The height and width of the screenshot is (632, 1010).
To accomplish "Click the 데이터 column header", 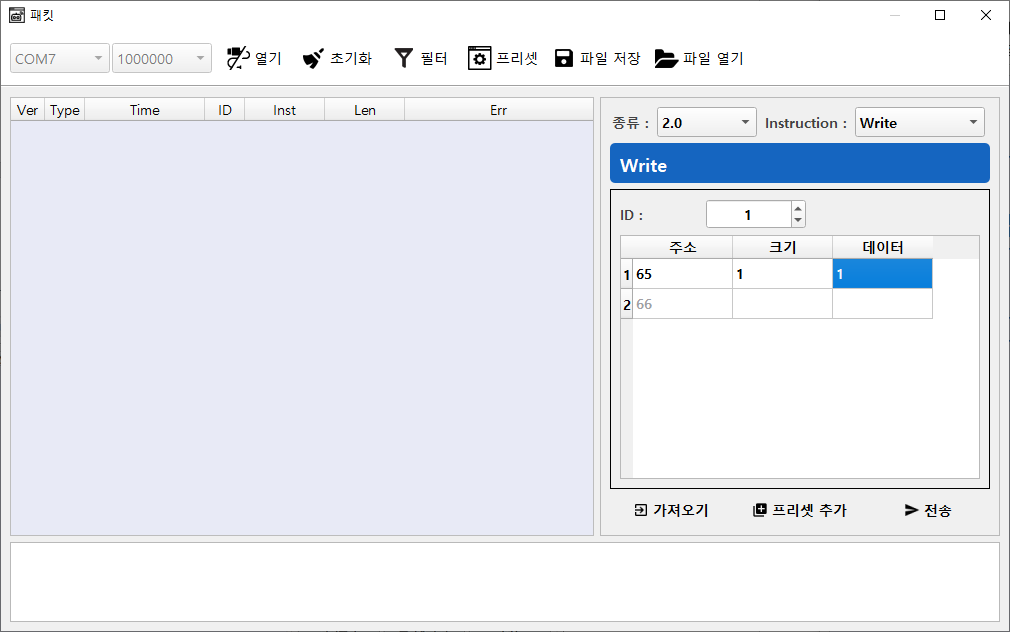I will click(x=882, y=247).
